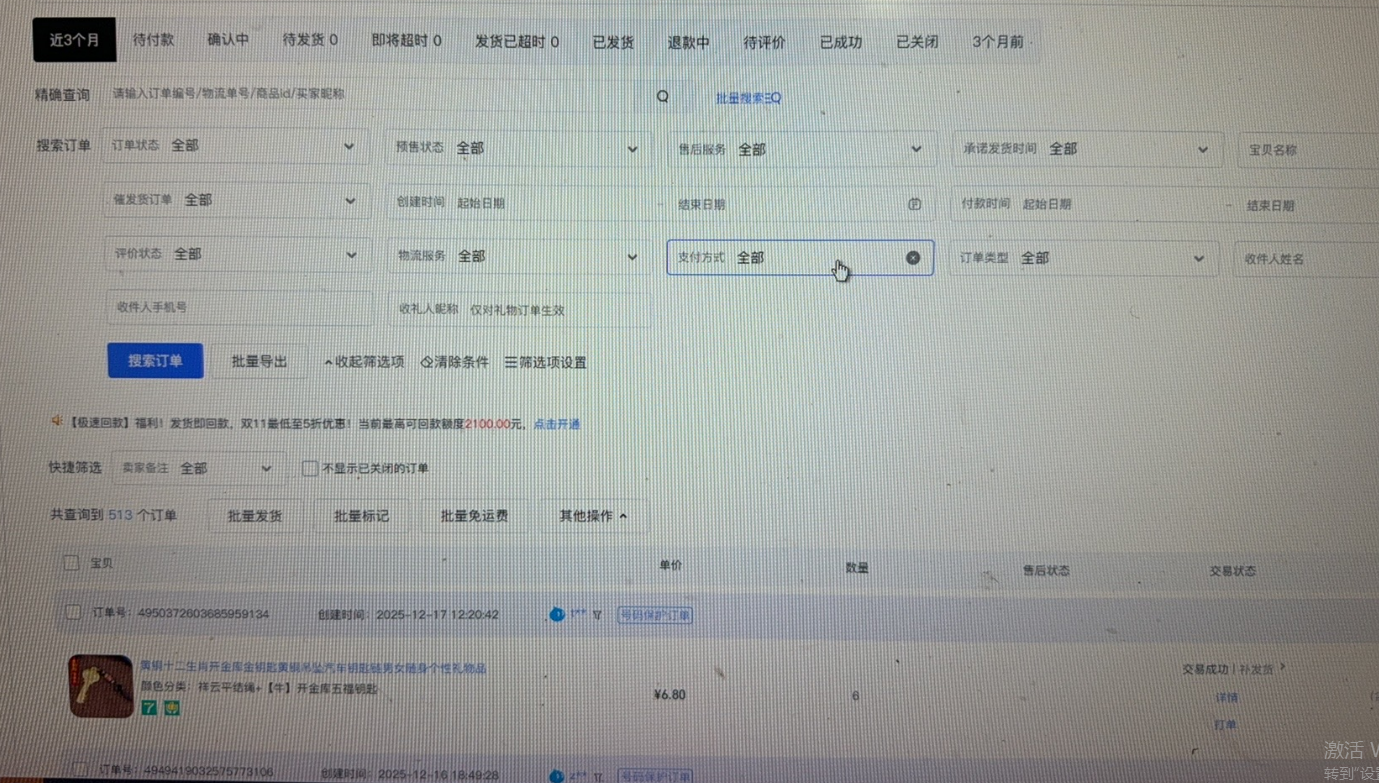
Task: Open 详情 for the ¥6.80 order
Action: point(1226,697)
